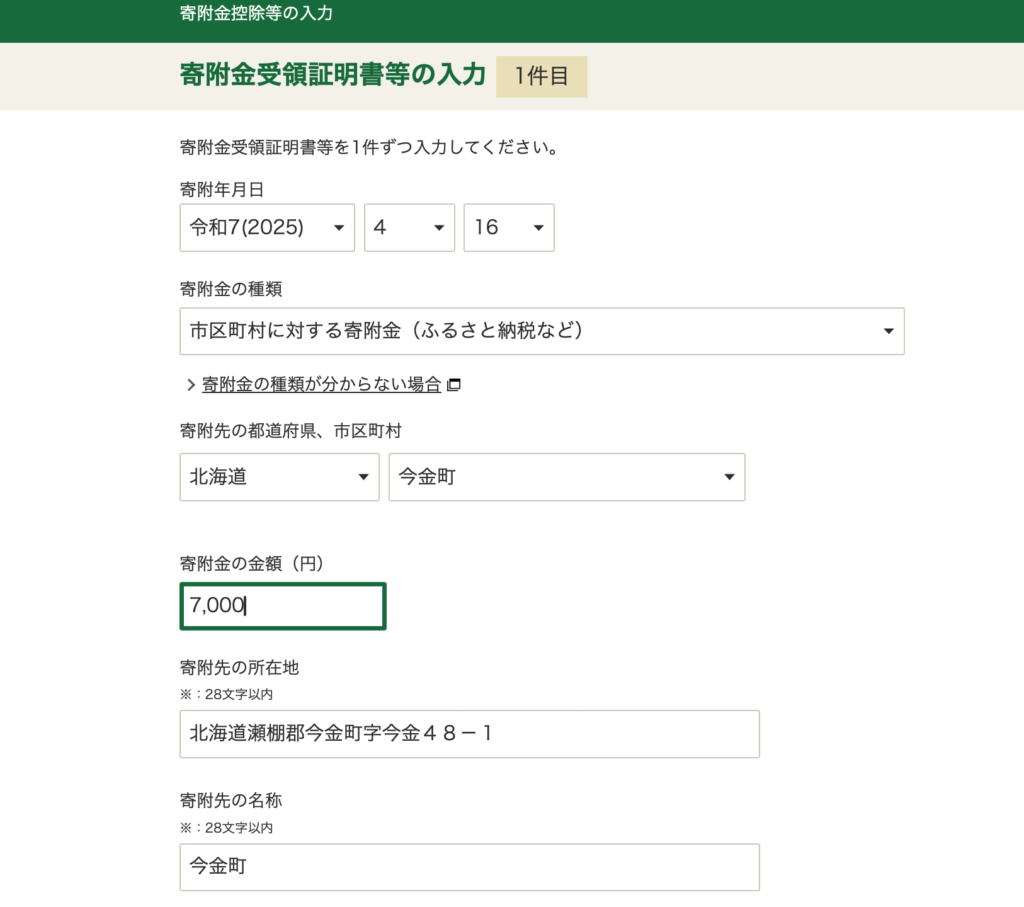
Task: Open the municipality dropdown showing 今金町
Action: tap(566, 477)
